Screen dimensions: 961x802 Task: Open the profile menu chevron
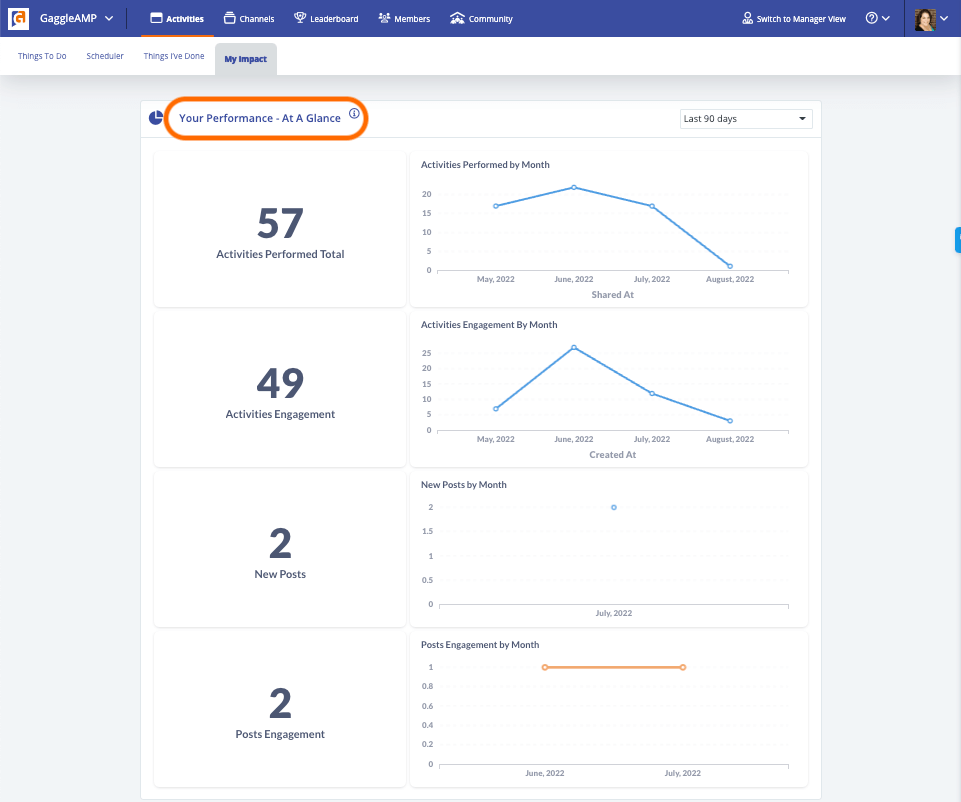point(944,17)
